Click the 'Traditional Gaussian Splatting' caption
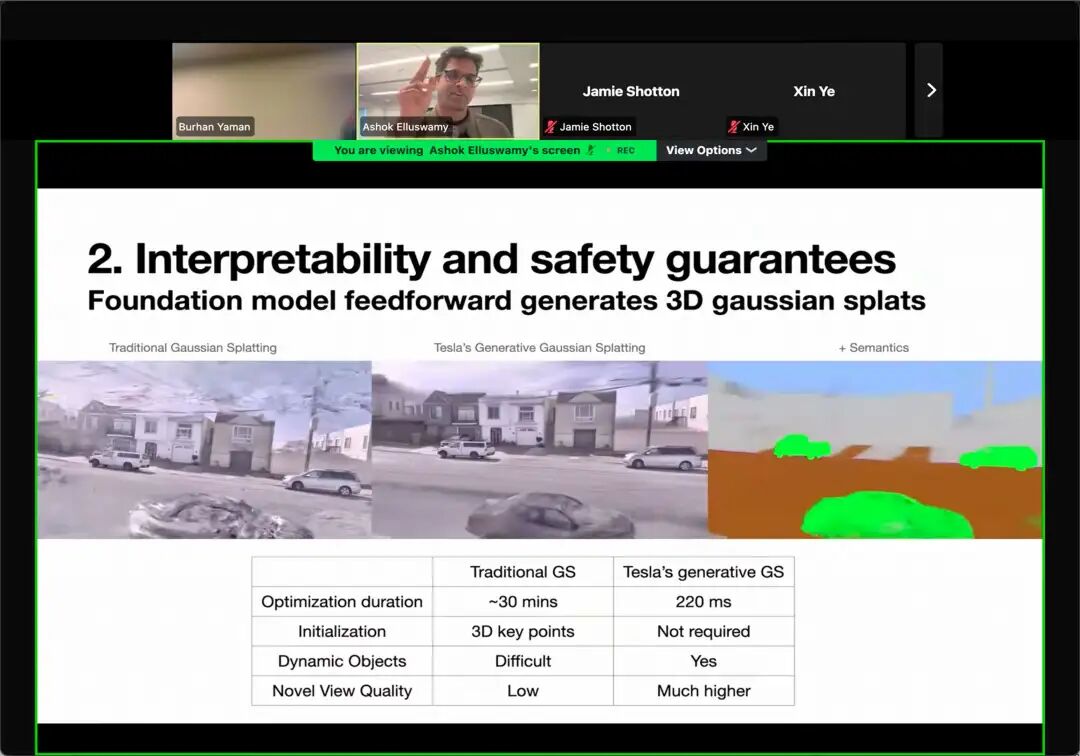Screen dimensions: 1080x756 pos(193,348)
